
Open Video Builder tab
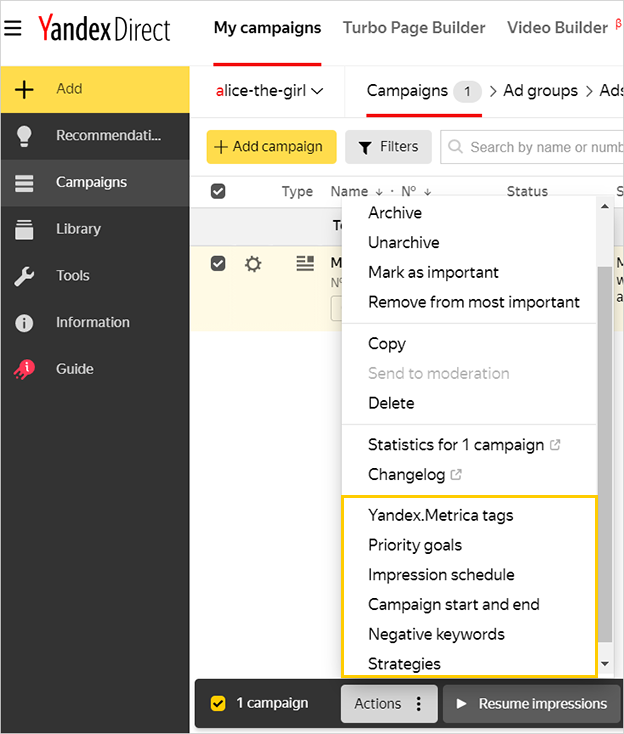[557, 28]
